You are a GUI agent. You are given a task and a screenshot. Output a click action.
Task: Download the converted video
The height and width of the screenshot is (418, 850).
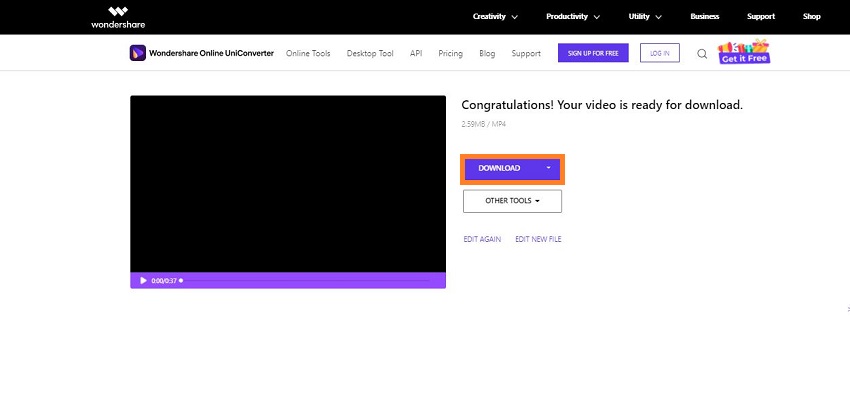point(499,168)
